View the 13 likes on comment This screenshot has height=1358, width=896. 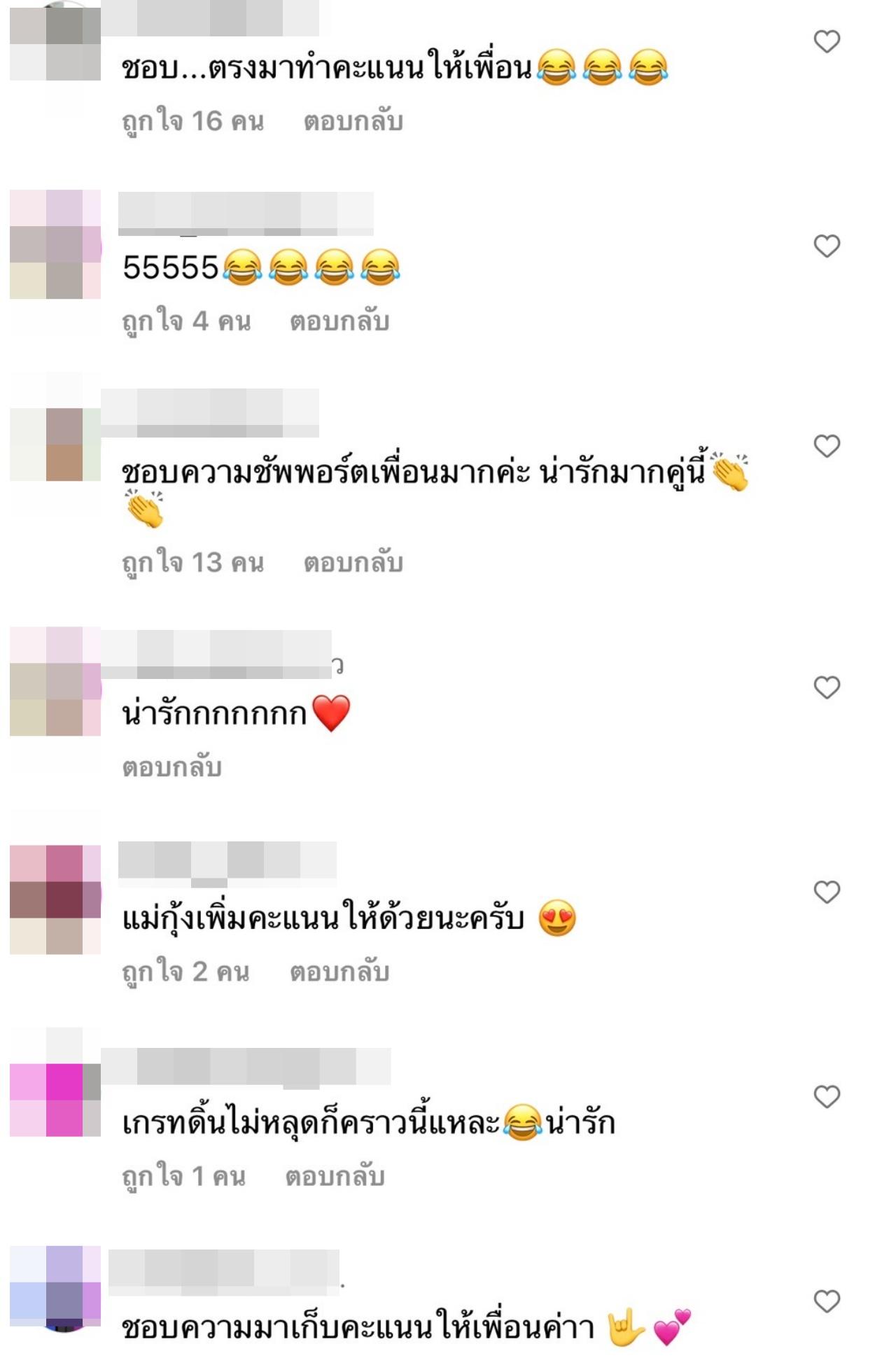click(x=193, y=563)
